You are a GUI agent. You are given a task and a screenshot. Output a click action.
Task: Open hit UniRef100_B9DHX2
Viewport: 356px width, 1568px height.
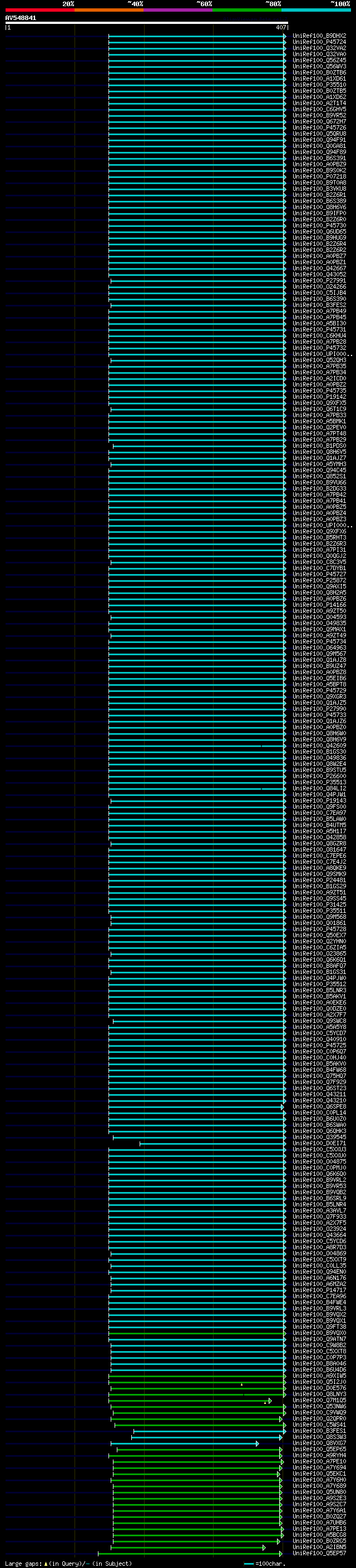pyautogui.click(x=319, y=36)
